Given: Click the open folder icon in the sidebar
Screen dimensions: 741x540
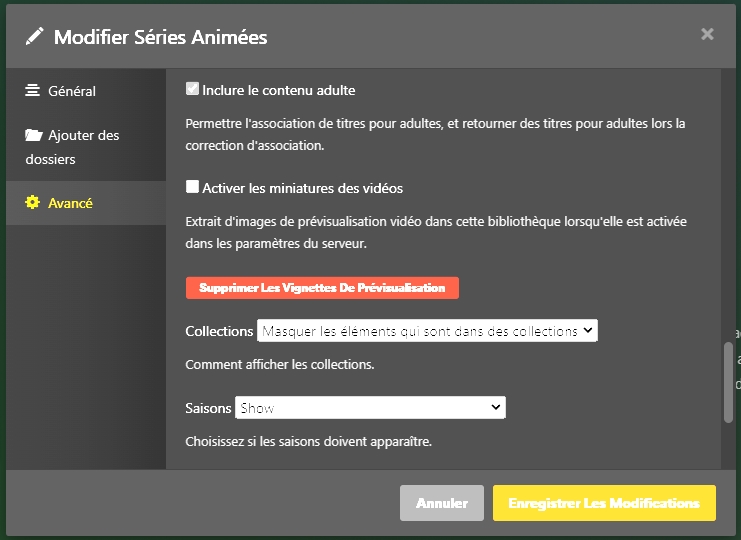Looking at the screenshot, I should point(34,136).
